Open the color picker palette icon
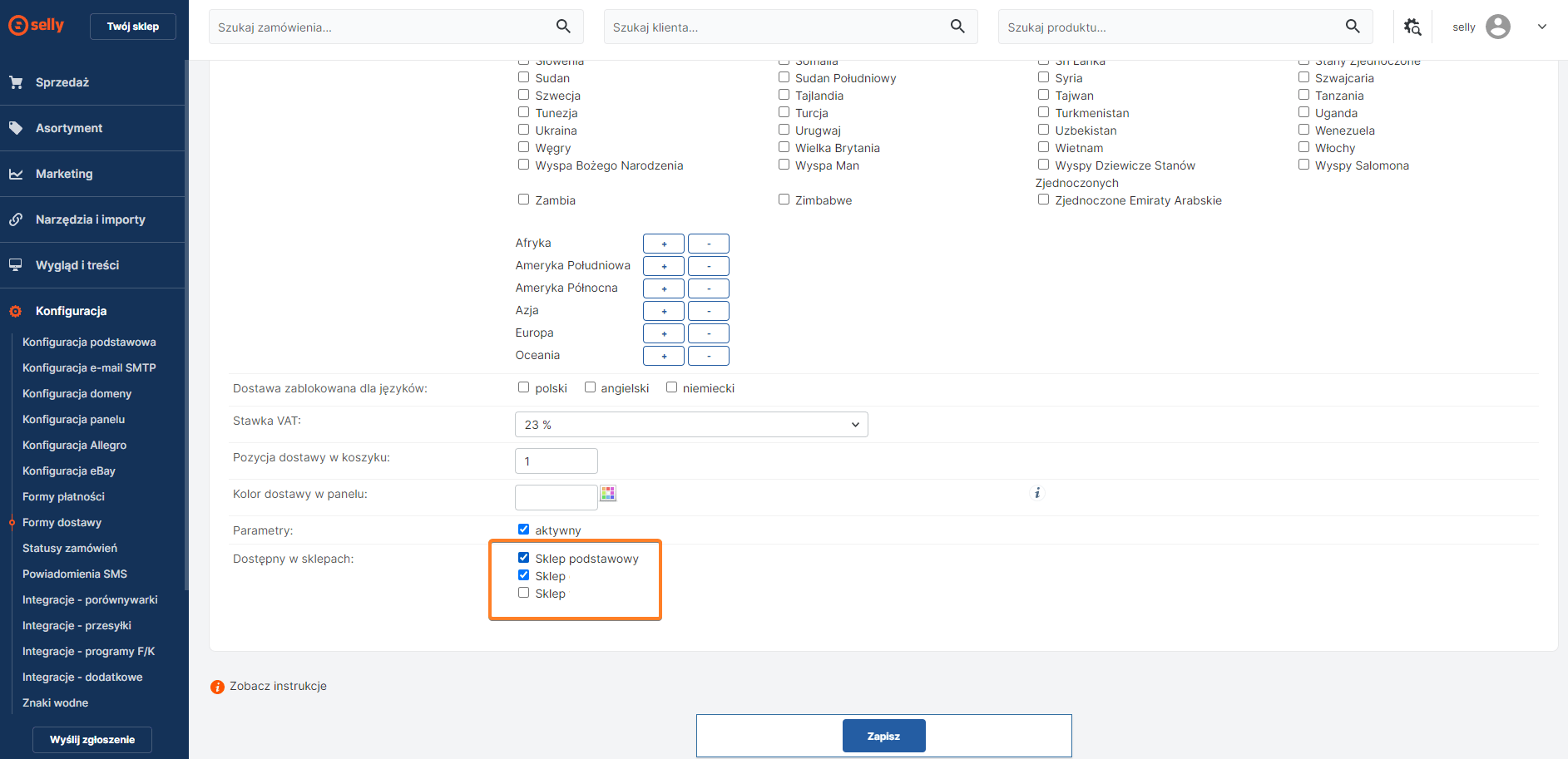The image size is (1568, 759). [x=608, y=494]
